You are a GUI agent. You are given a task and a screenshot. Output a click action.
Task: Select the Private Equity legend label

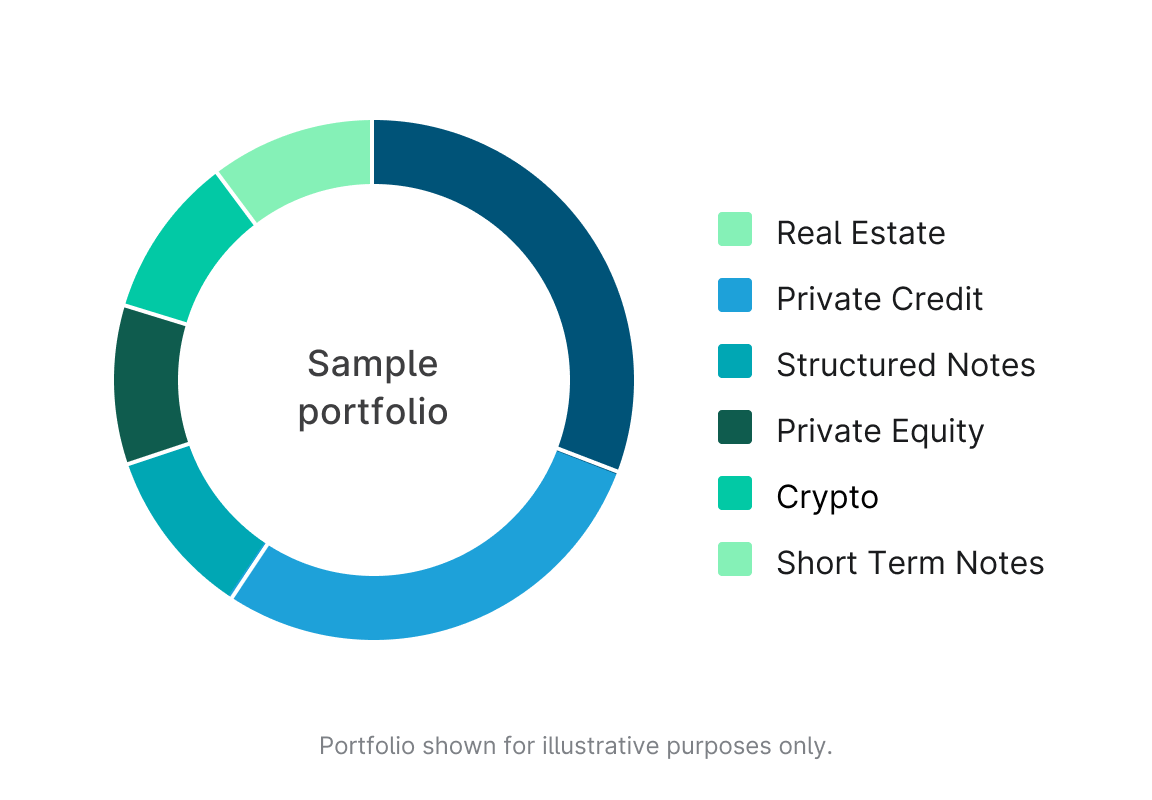click(x=880, y=431)
